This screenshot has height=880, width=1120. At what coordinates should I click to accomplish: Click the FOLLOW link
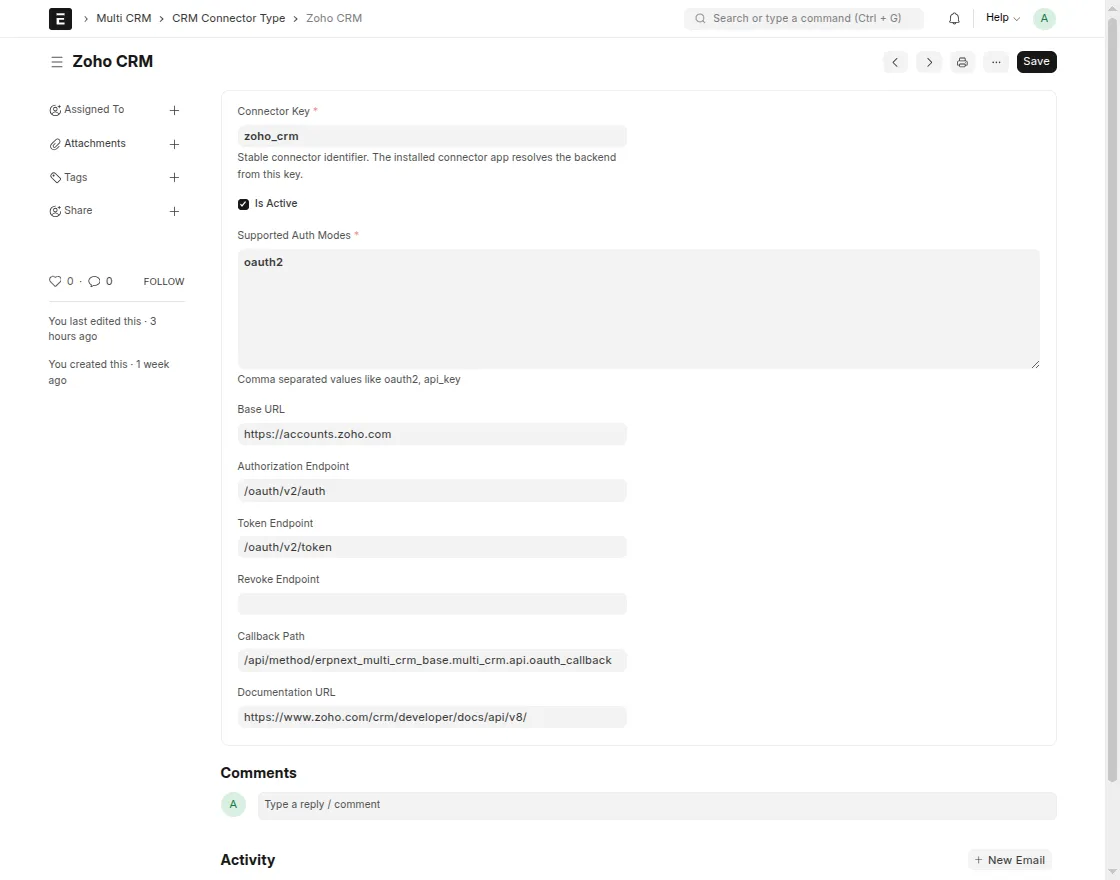coord(164,282)
